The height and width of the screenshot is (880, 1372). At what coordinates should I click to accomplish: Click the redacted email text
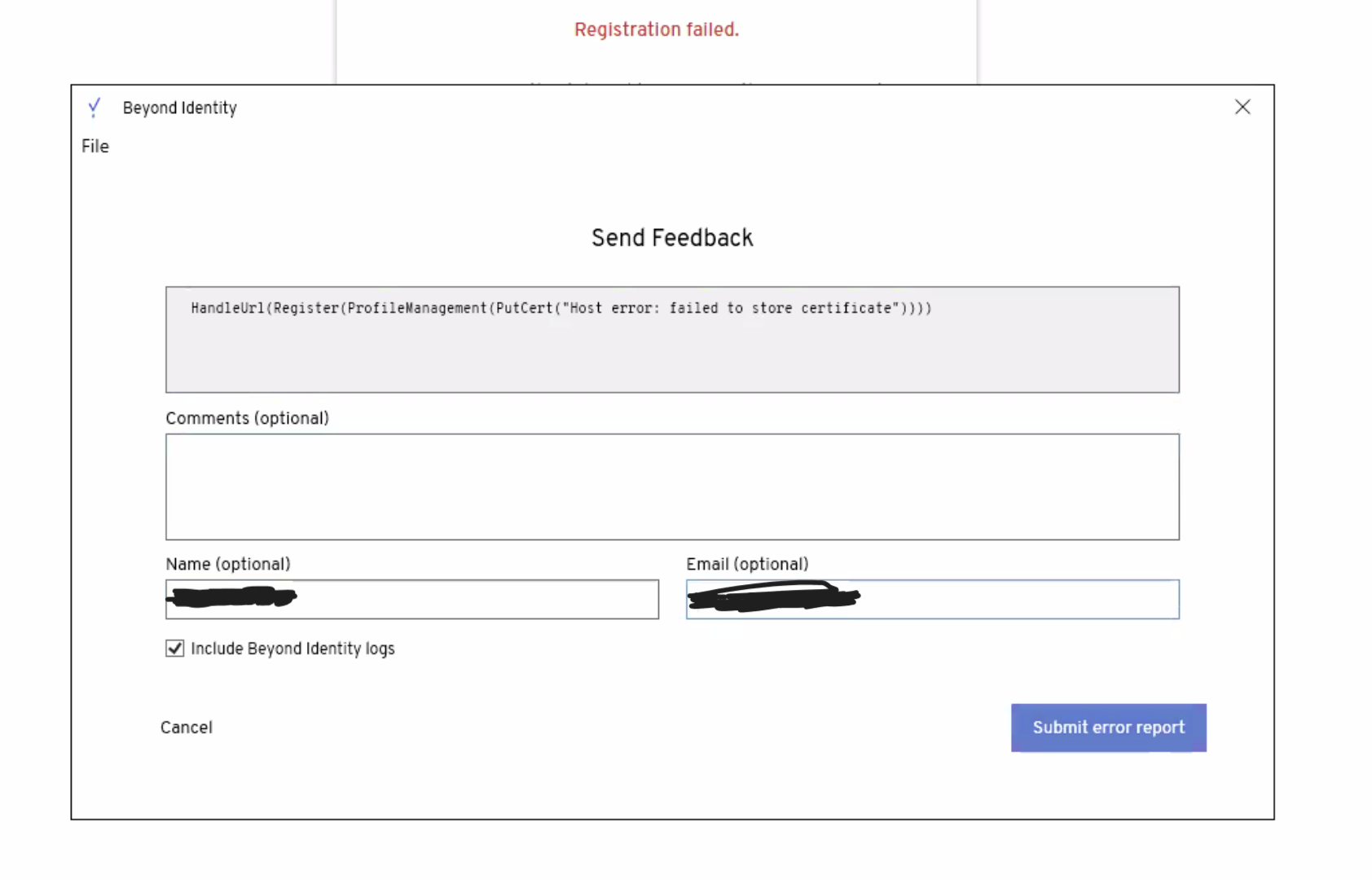click(772, 597)
